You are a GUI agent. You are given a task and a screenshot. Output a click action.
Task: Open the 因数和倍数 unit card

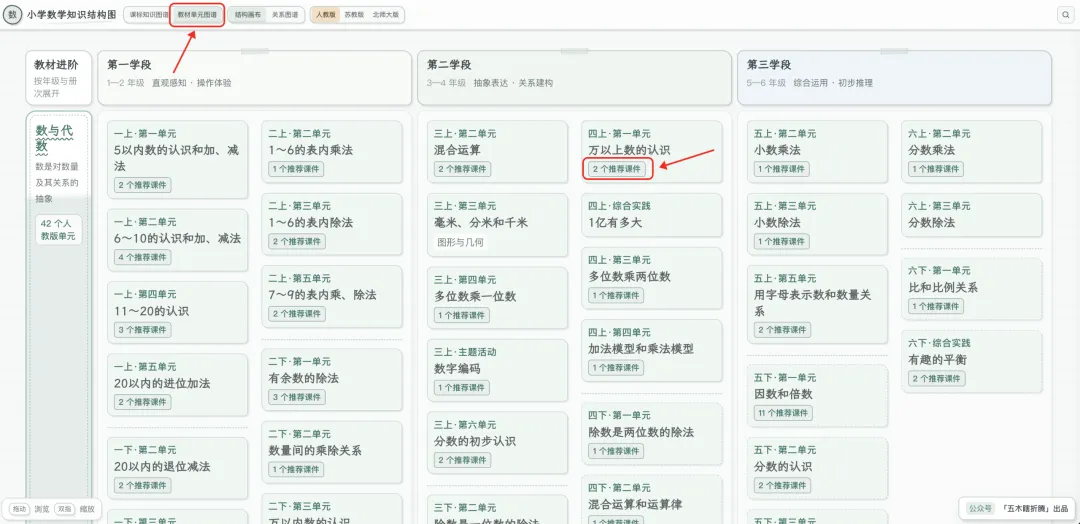[x=818, y=396]
